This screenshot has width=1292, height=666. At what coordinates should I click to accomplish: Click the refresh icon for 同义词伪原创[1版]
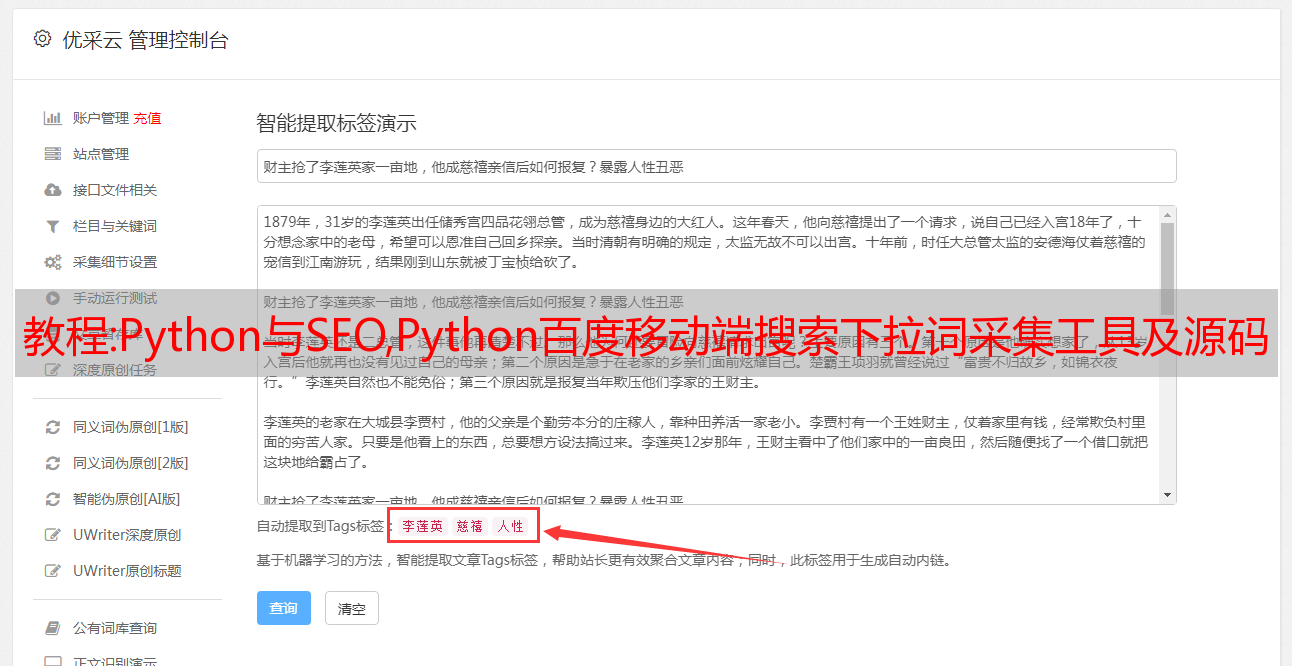[x=53, y=427]
